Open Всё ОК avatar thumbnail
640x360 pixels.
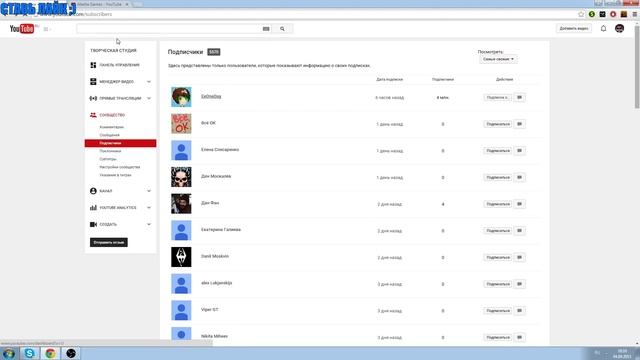pos(181,124)
